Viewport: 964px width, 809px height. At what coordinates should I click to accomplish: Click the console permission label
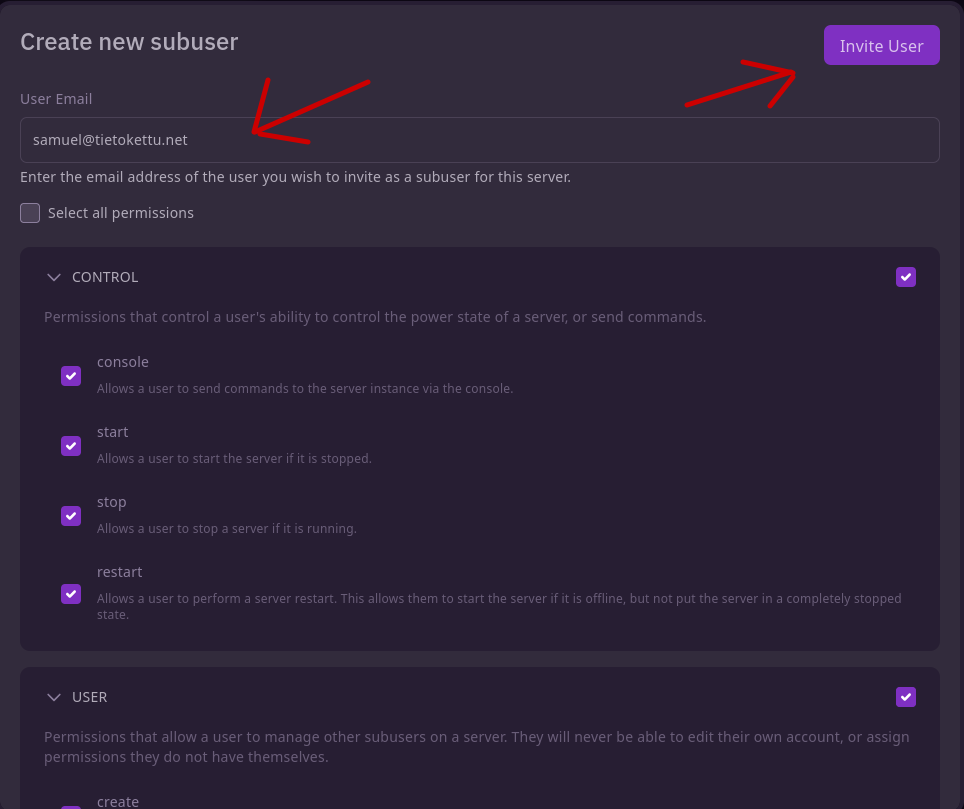(x=123, y=362)
